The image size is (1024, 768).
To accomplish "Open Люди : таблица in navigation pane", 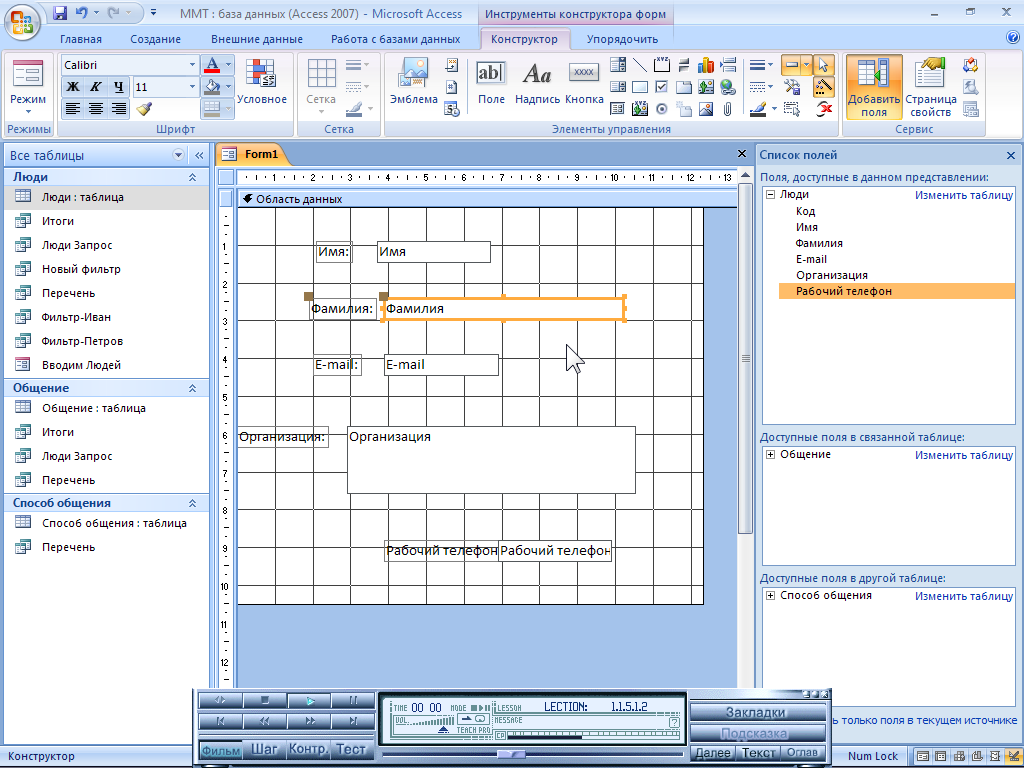I will point(106,197).
